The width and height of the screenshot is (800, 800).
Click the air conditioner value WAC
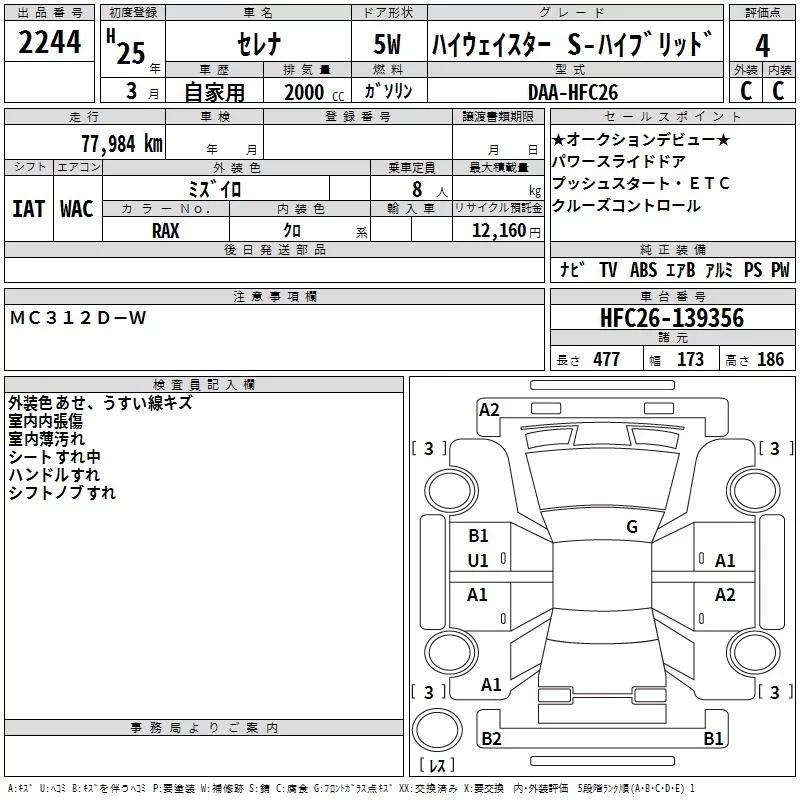click(x=77, y=209)
